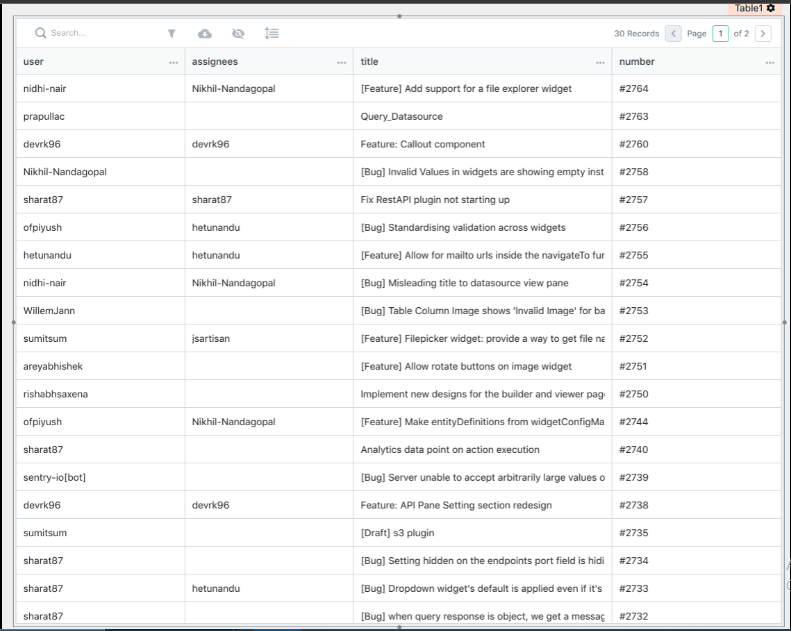The image size is (791, 631).
Task: Click the search magnifier icon
Action: tap(40, 33)
